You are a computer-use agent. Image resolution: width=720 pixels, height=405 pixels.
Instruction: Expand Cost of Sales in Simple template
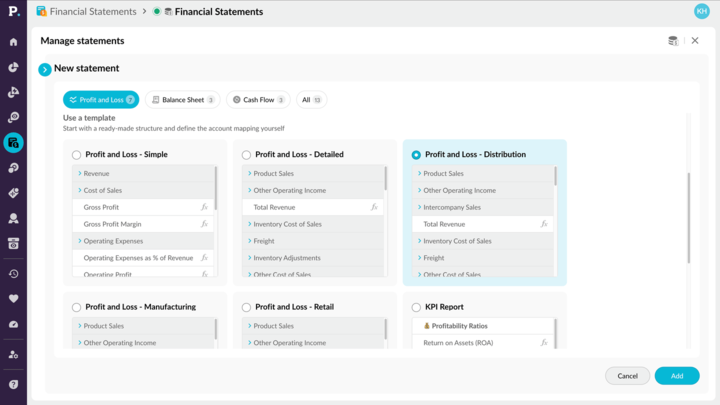click(79, 190)
